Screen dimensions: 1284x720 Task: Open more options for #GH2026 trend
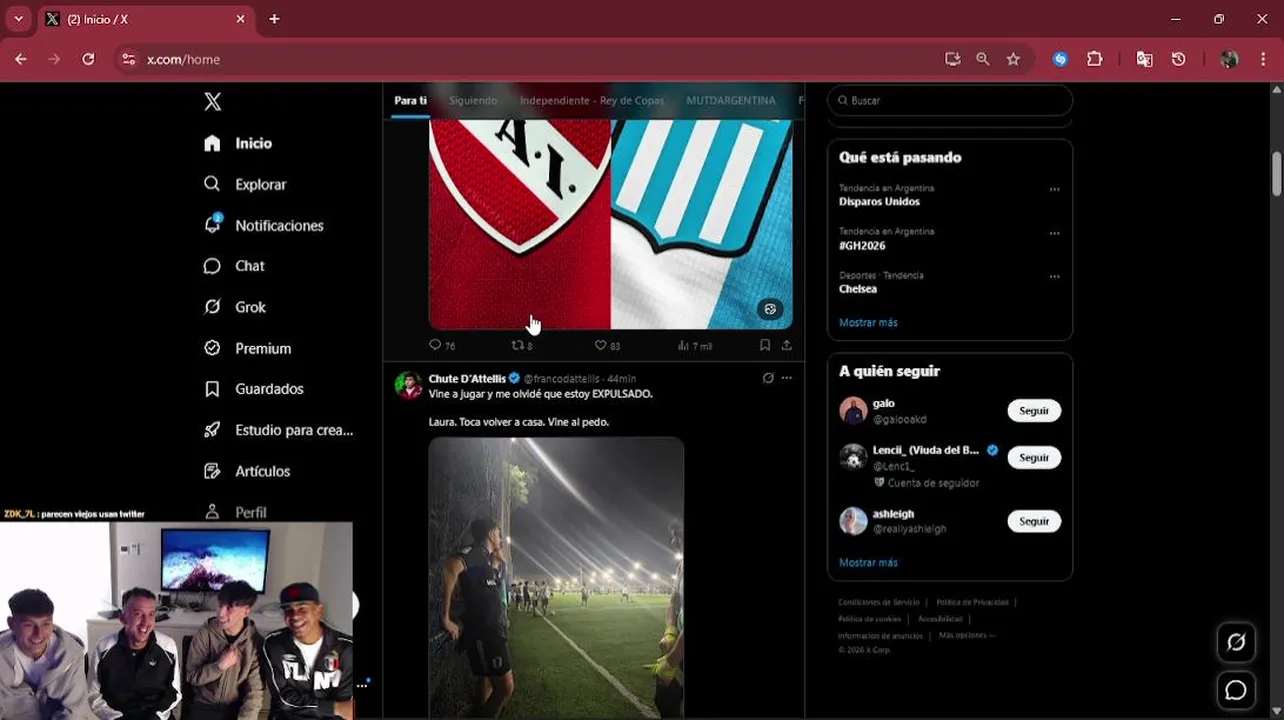pyautogui.click(x=1054, y=233)
